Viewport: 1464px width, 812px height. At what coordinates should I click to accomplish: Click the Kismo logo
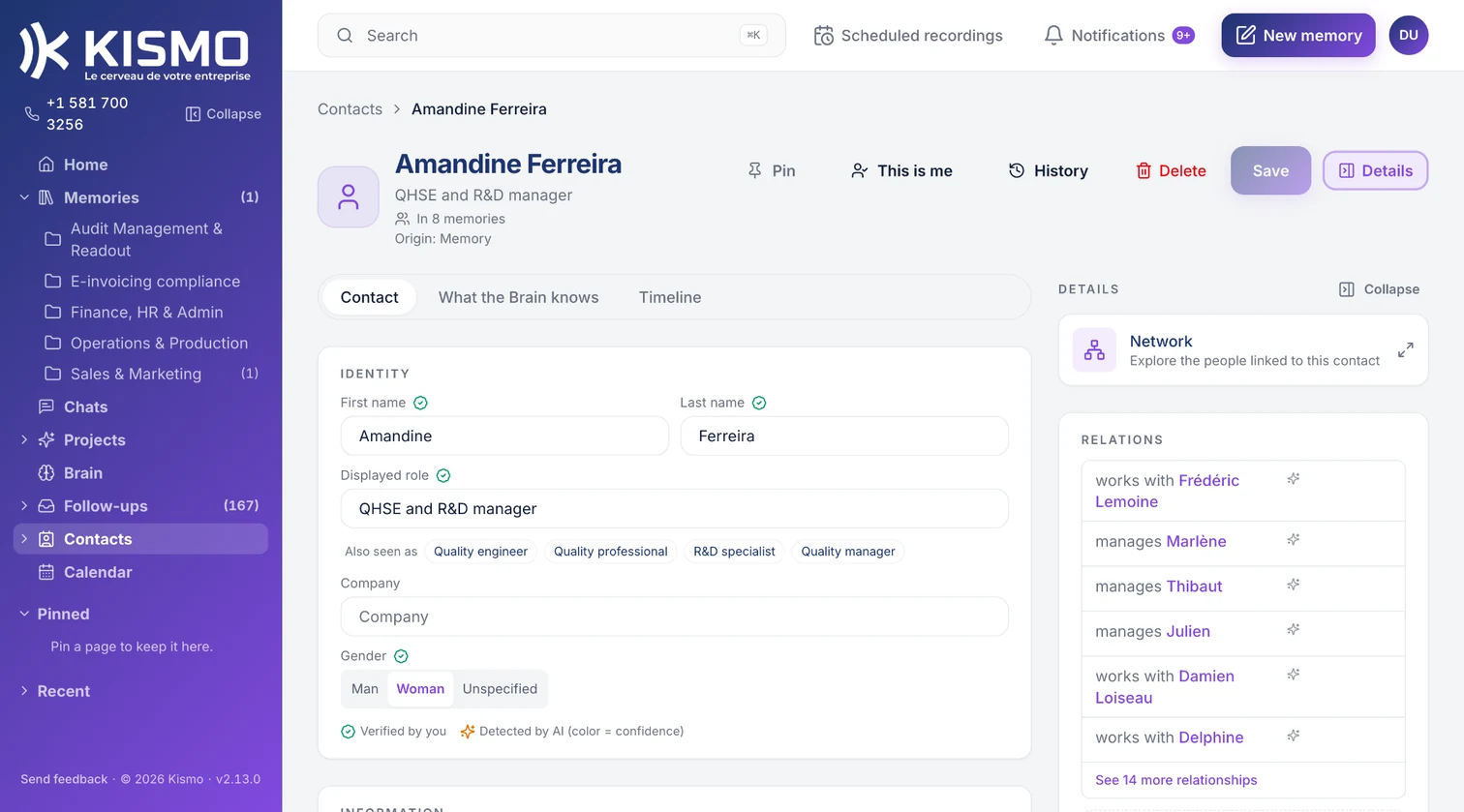135,51
